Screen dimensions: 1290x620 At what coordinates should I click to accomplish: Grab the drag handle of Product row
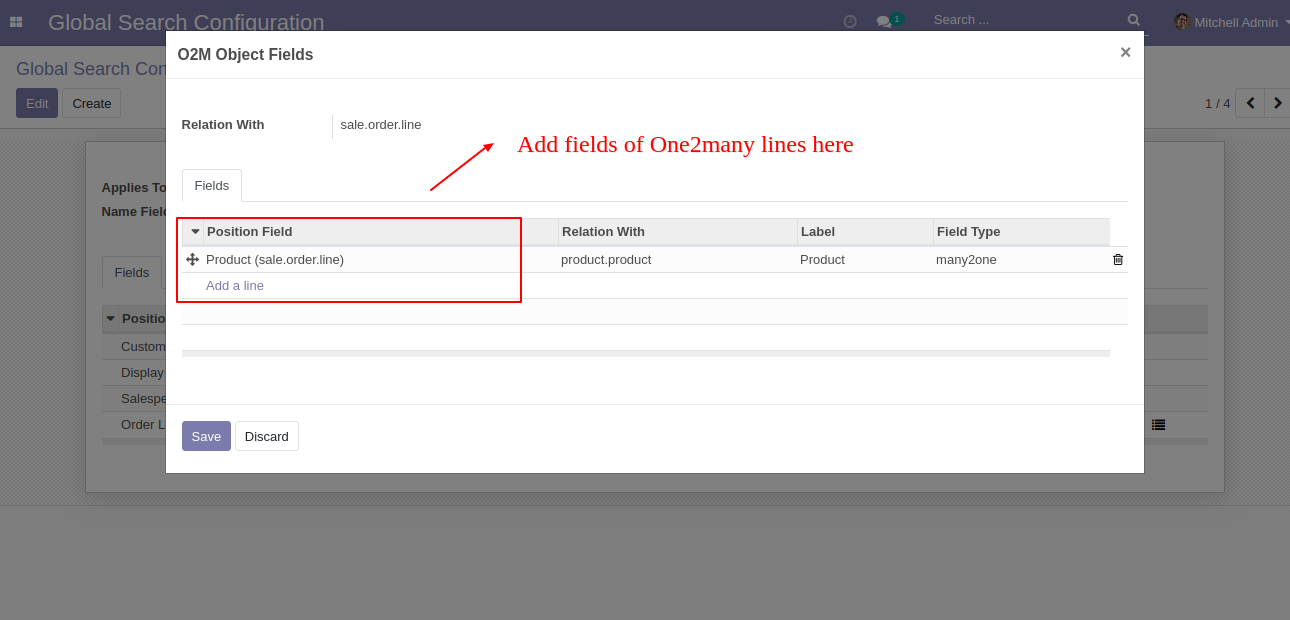(x=192, y=259)
